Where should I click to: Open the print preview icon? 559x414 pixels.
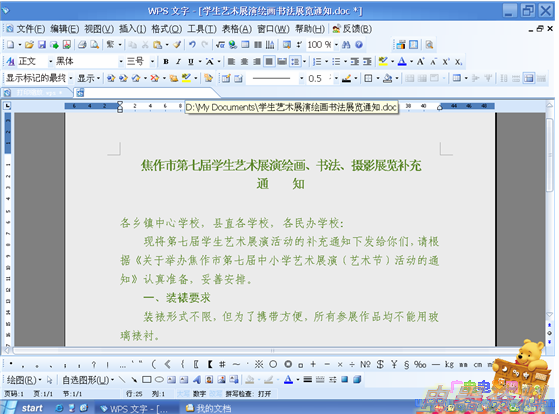pos(94,45)
